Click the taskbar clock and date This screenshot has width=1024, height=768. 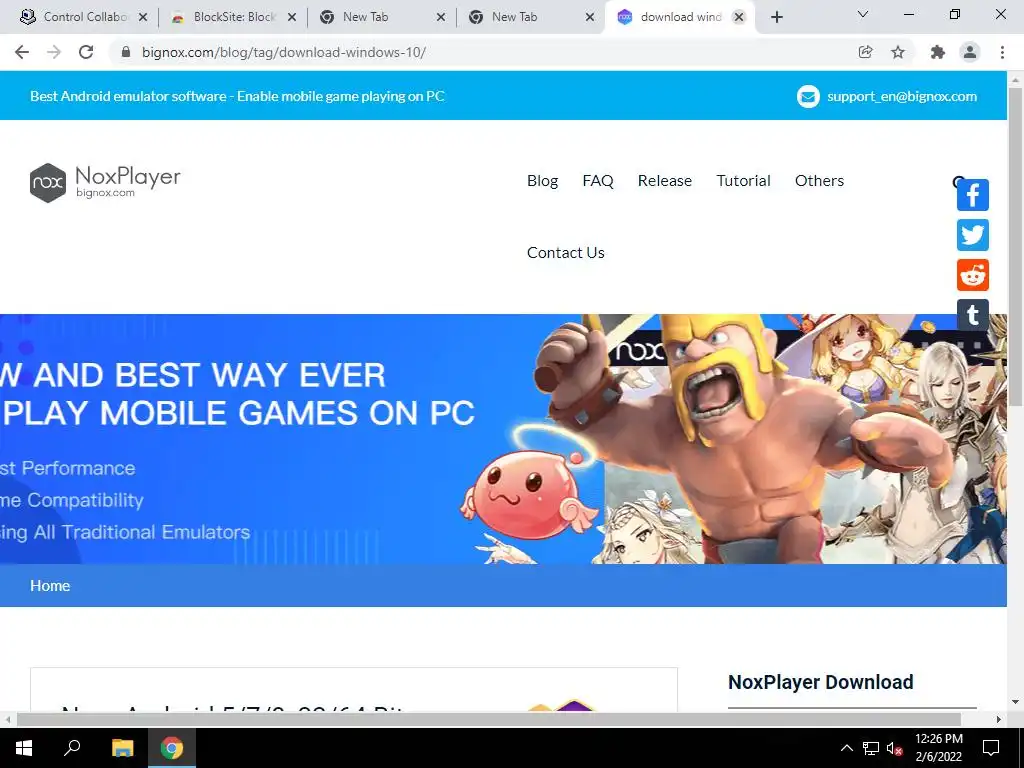(938, 748)
